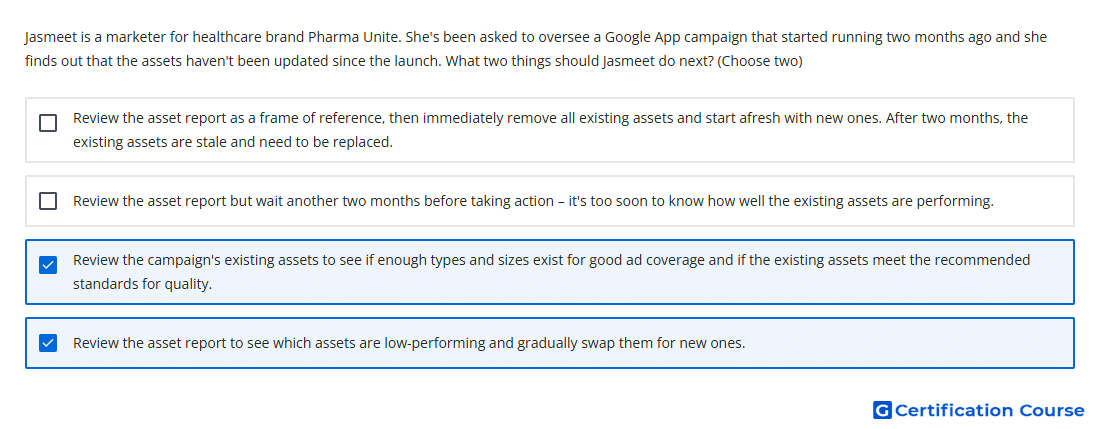
Task: Click the words 'standards for quality.'
Action: 142,285
